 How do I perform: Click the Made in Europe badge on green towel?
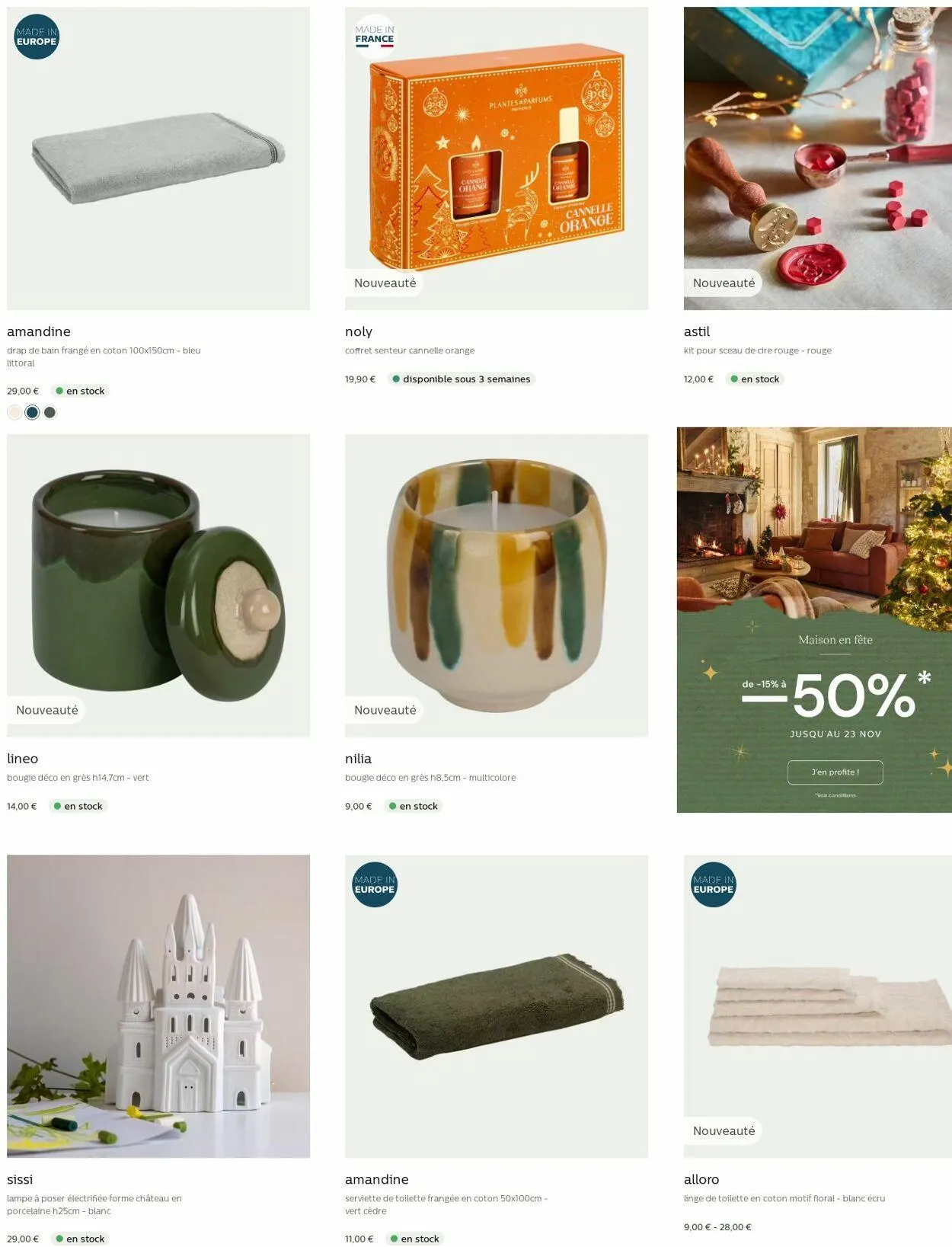[374, 884]
